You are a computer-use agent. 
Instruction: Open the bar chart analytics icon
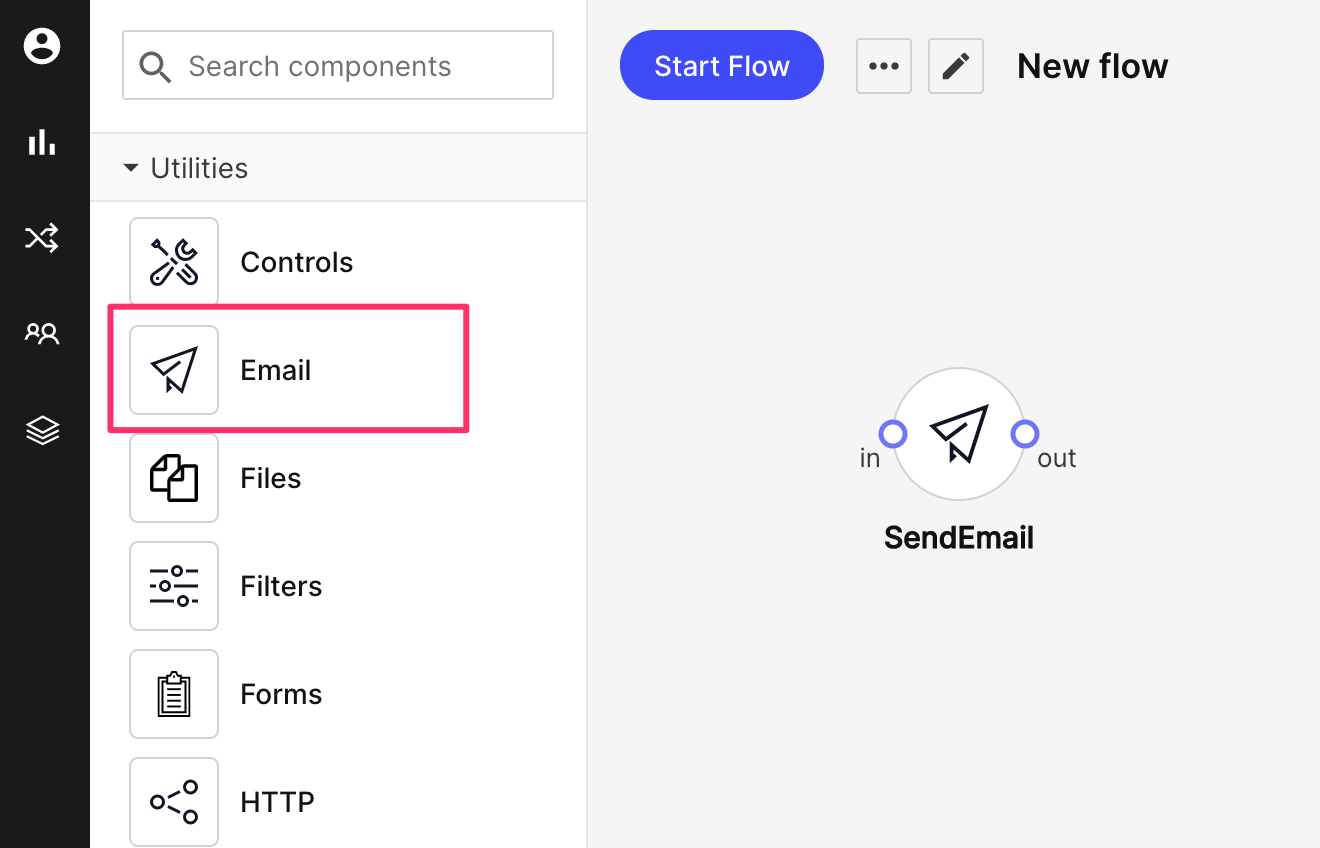coord(42,142)
